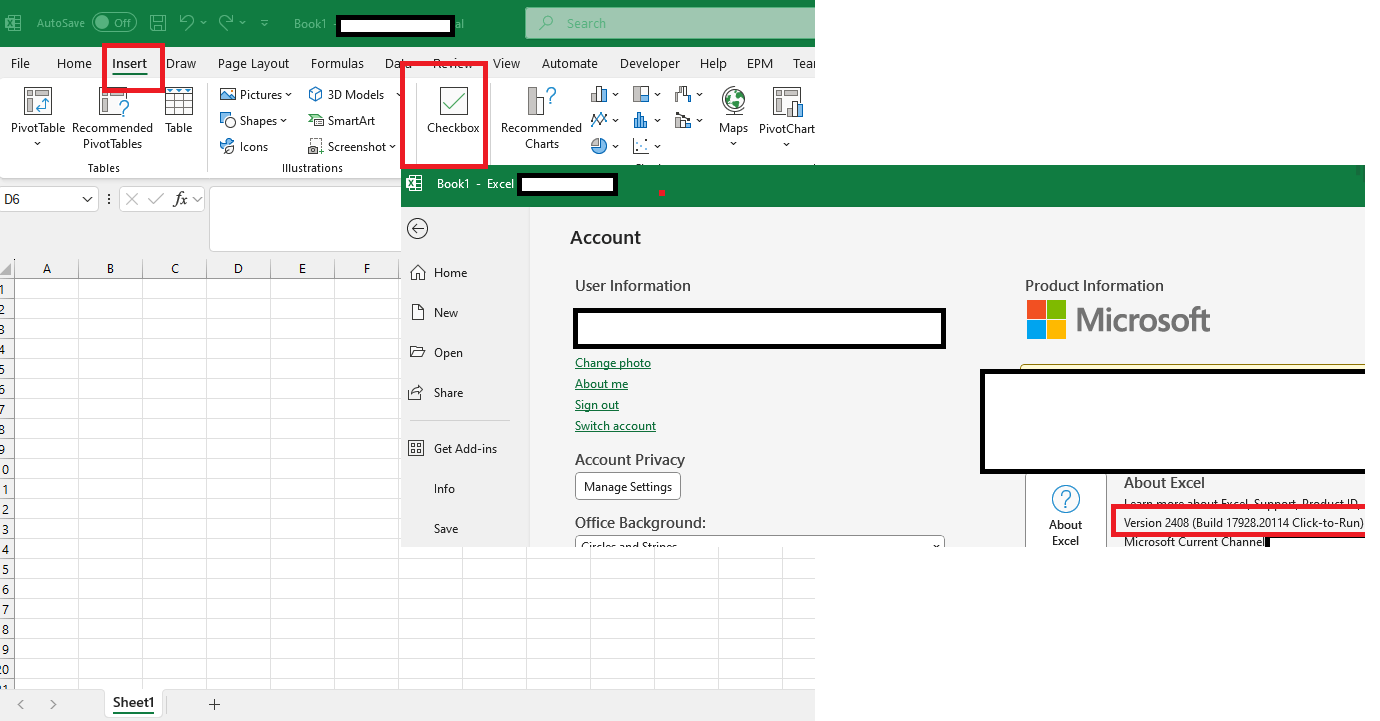Screen dimensions: 1380x721
Task: Select Open in backstage sidebar
Action: tap(436, 353)
